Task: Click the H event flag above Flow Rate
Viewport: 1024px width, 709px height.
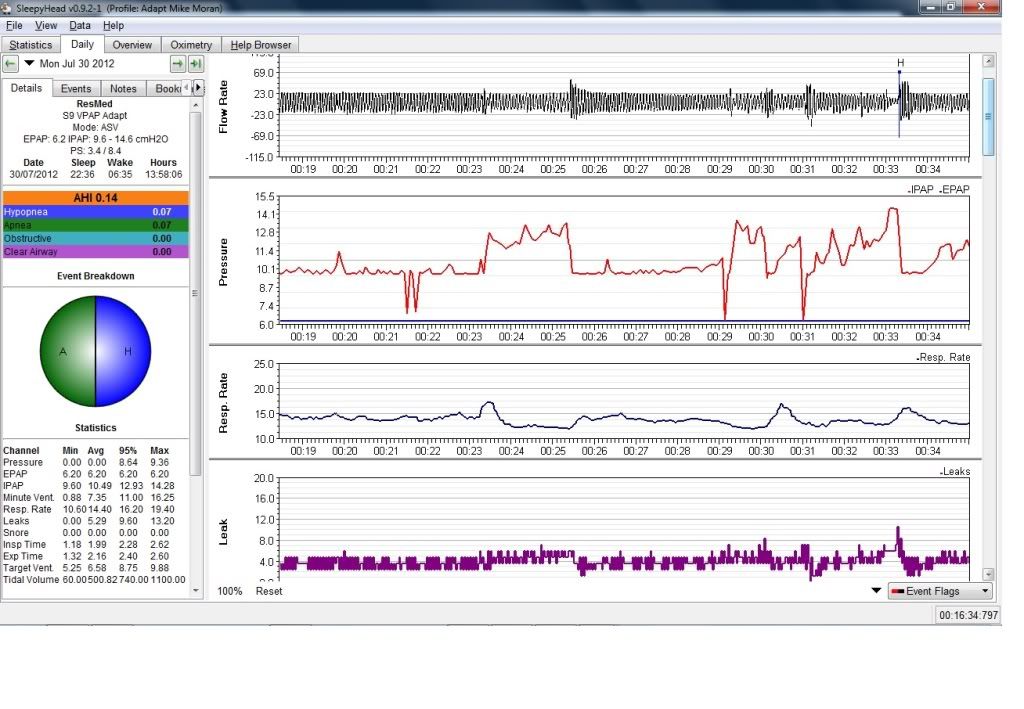Action: coord(900,63)
